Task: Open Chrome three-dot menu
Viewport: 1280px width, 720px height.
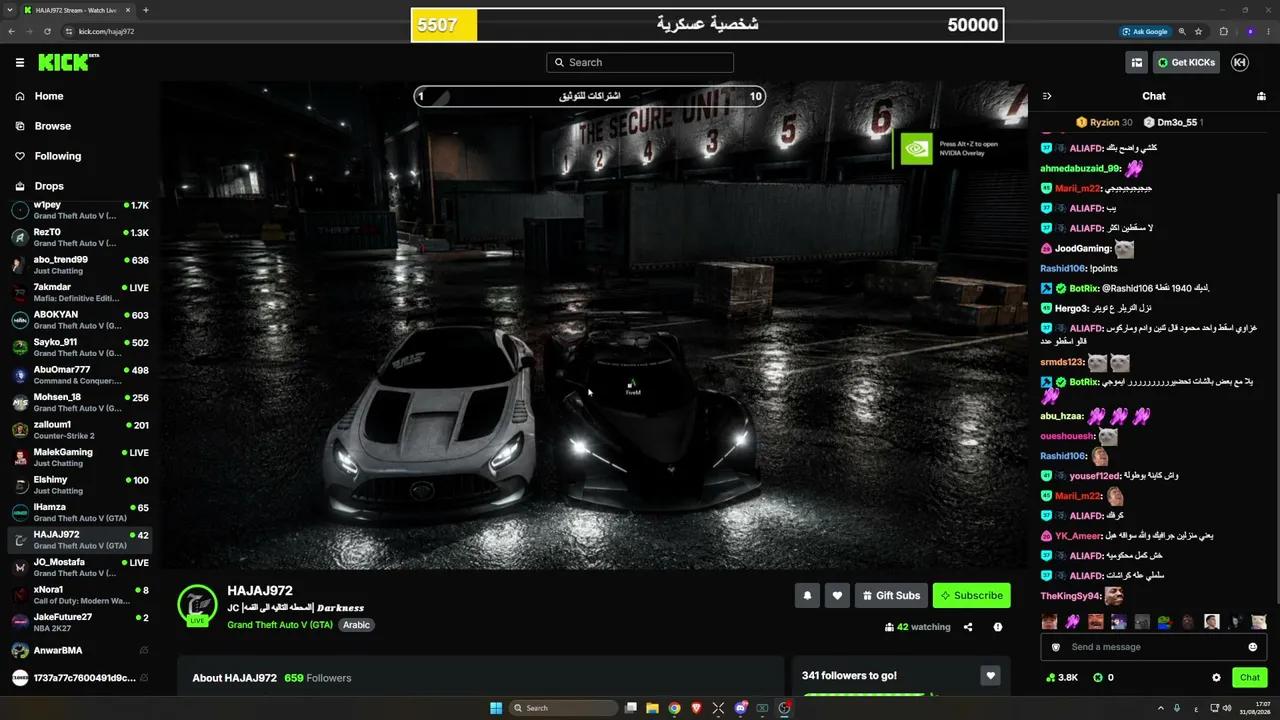Action: (1269, 31)
